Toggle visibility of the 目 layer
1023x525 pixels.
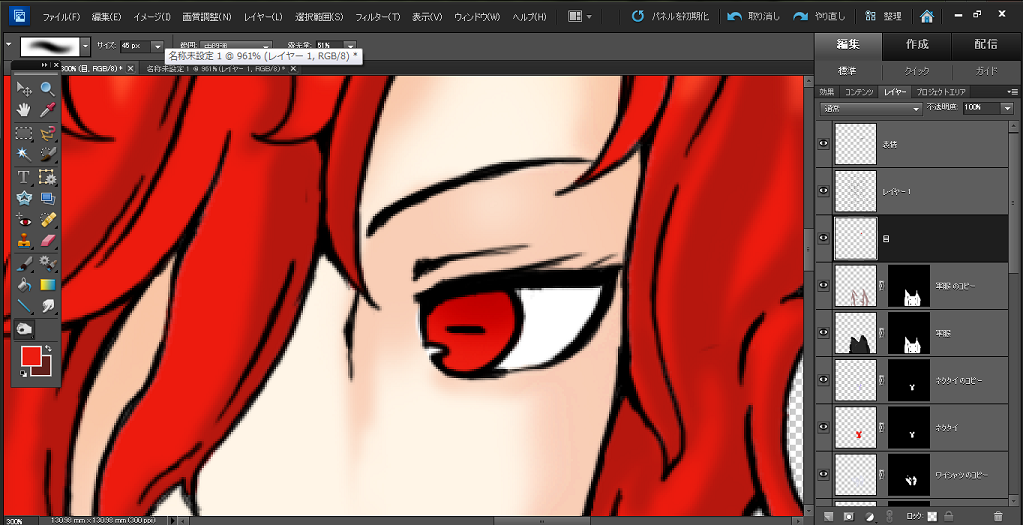tap(823, 238)
